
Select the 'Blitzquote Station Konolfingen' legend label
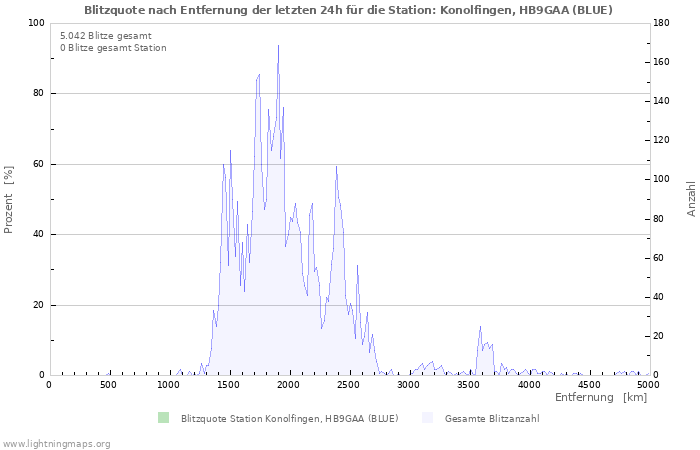tap(289, 418)
